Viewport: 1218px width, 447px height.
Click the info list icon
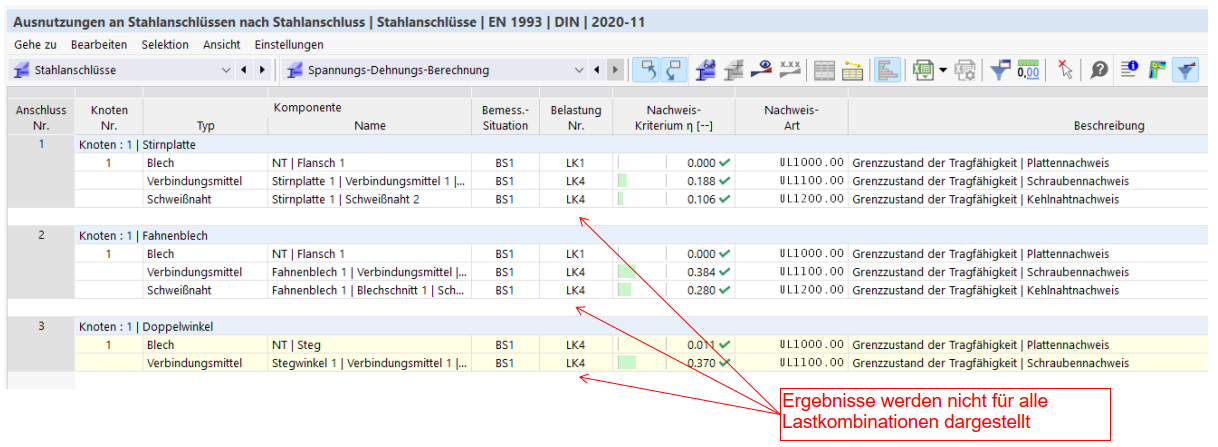coord(1129,70)
